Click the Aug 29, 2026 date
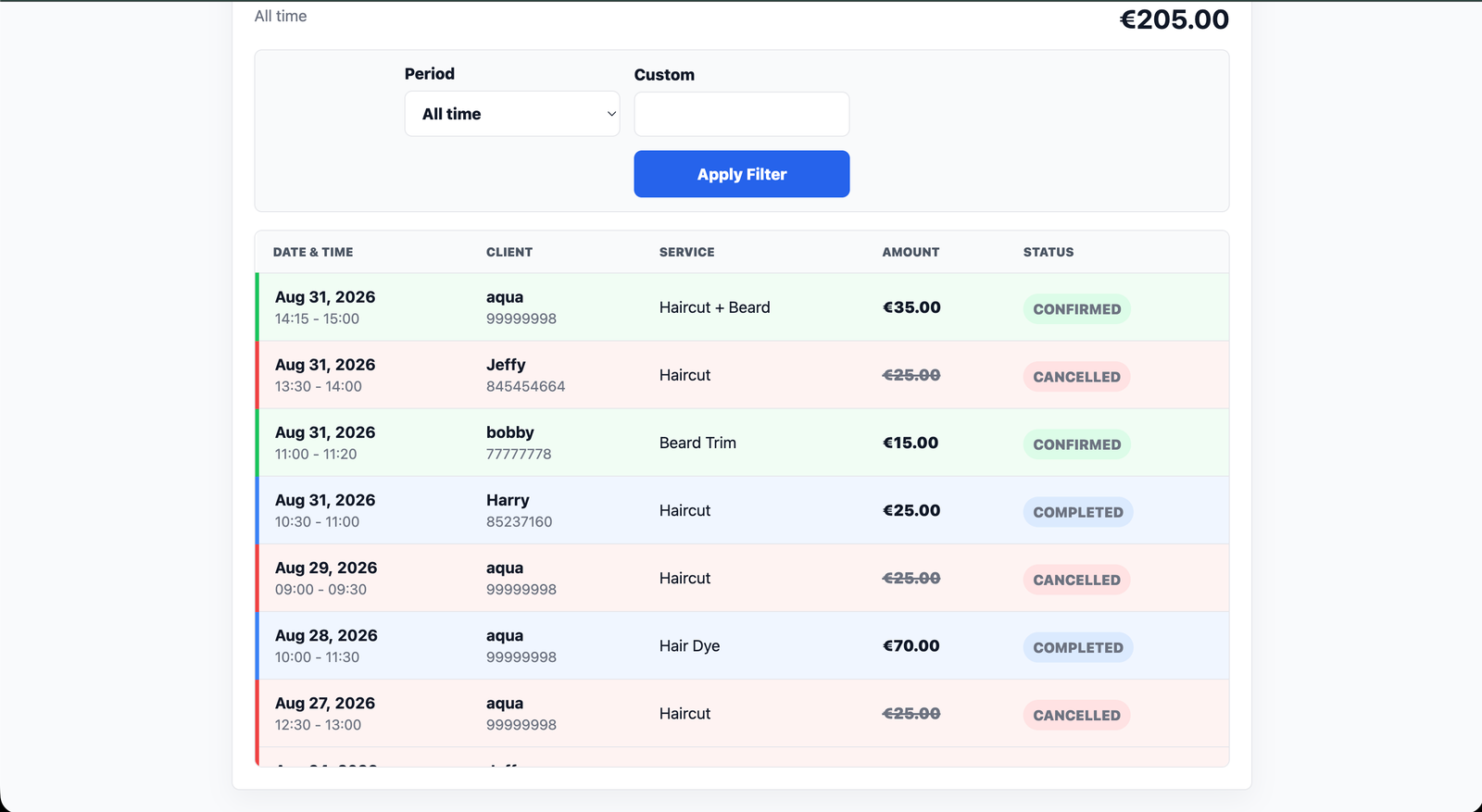 pyautogui.click(x=326, y=568)
